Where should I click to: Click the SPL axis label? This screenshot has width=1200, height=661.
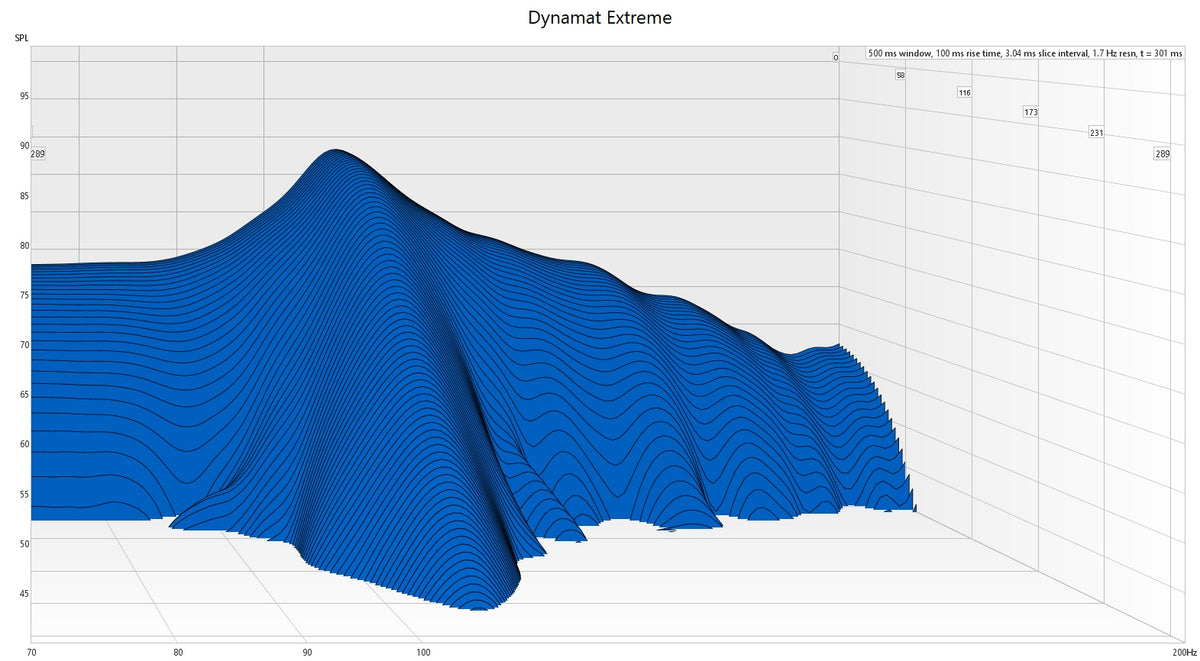pos(20,36)
